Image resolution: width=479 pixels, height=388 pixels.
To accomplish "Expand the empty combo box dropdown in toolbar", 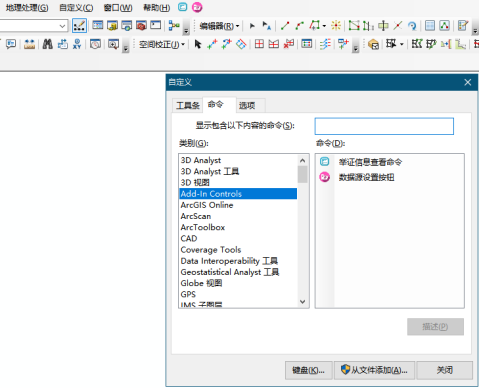I will pyautogui.click(x=62, y=26).
